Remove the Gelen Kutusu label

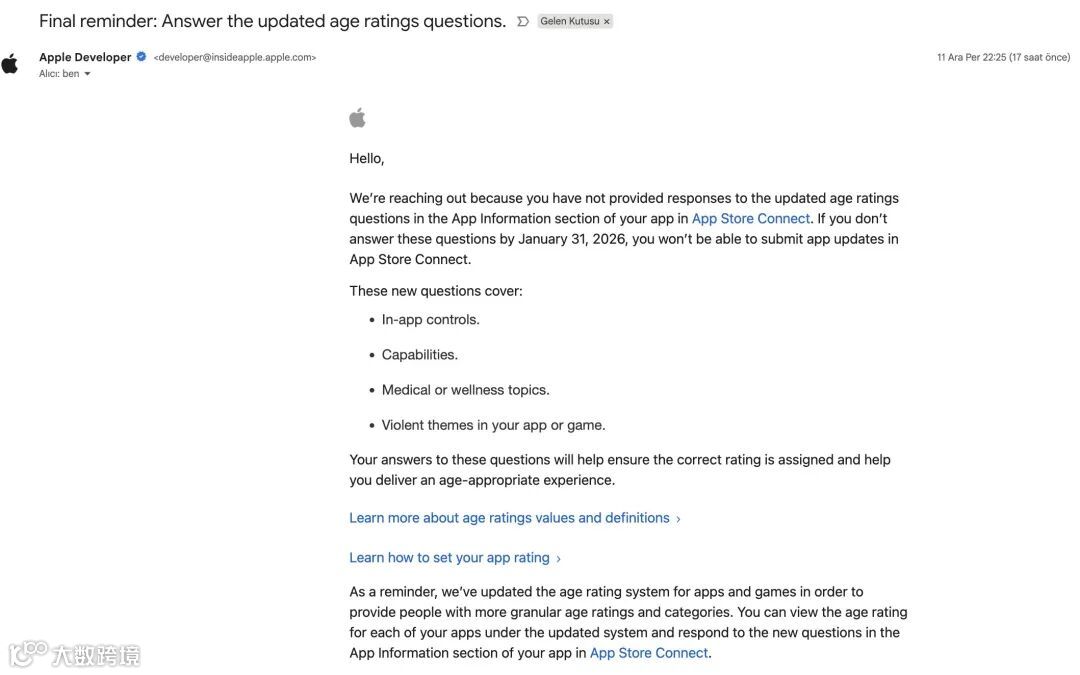(x=607, y=21)
